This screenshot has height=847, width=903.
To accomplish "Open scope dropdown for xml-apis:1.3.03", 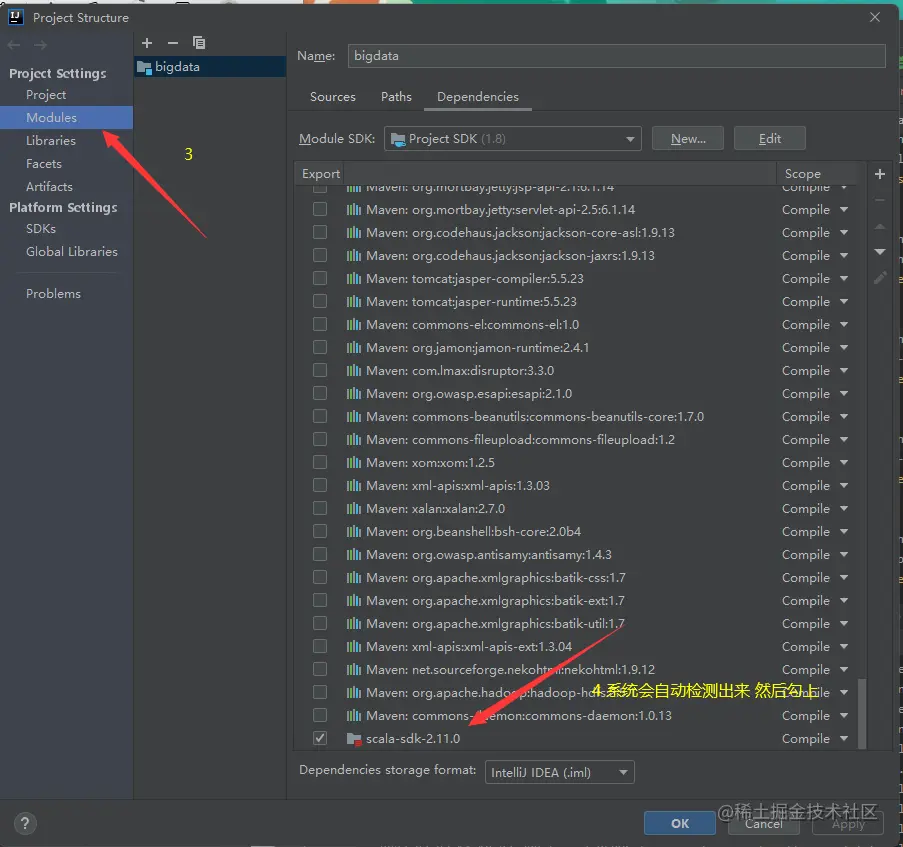I will (844, 486).
